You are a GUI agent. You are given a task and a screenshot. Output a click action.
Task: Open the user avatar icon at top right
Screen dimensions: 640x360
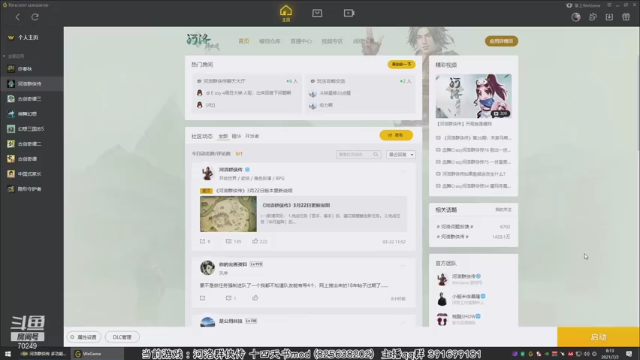576,17
